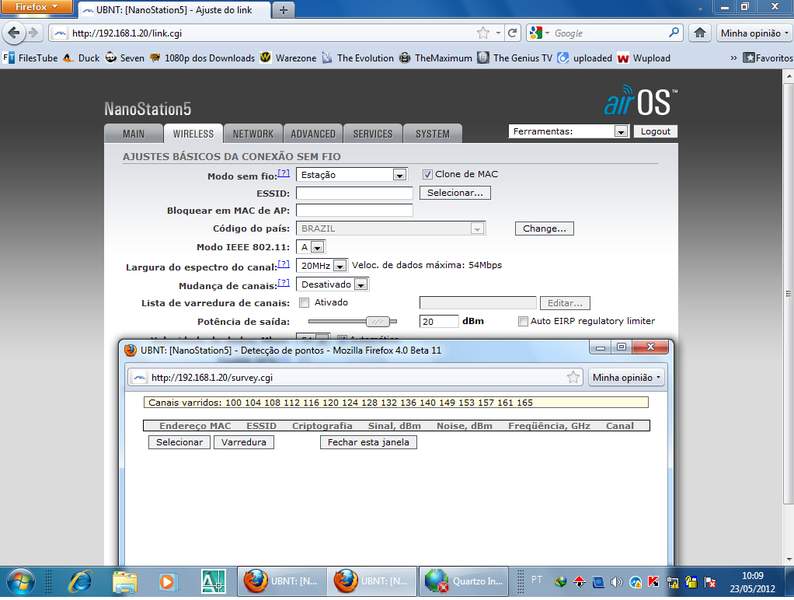Click the browser back arrow button

pos(14,33)
